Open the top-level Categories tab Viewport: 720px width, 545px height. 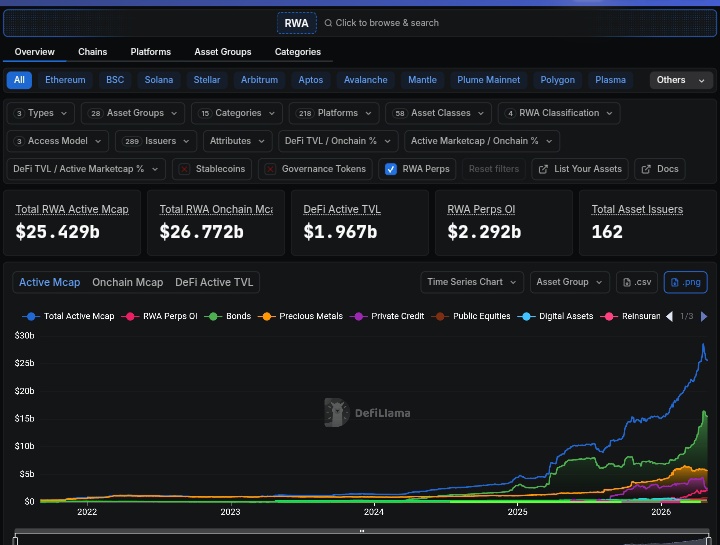(298, 52)
